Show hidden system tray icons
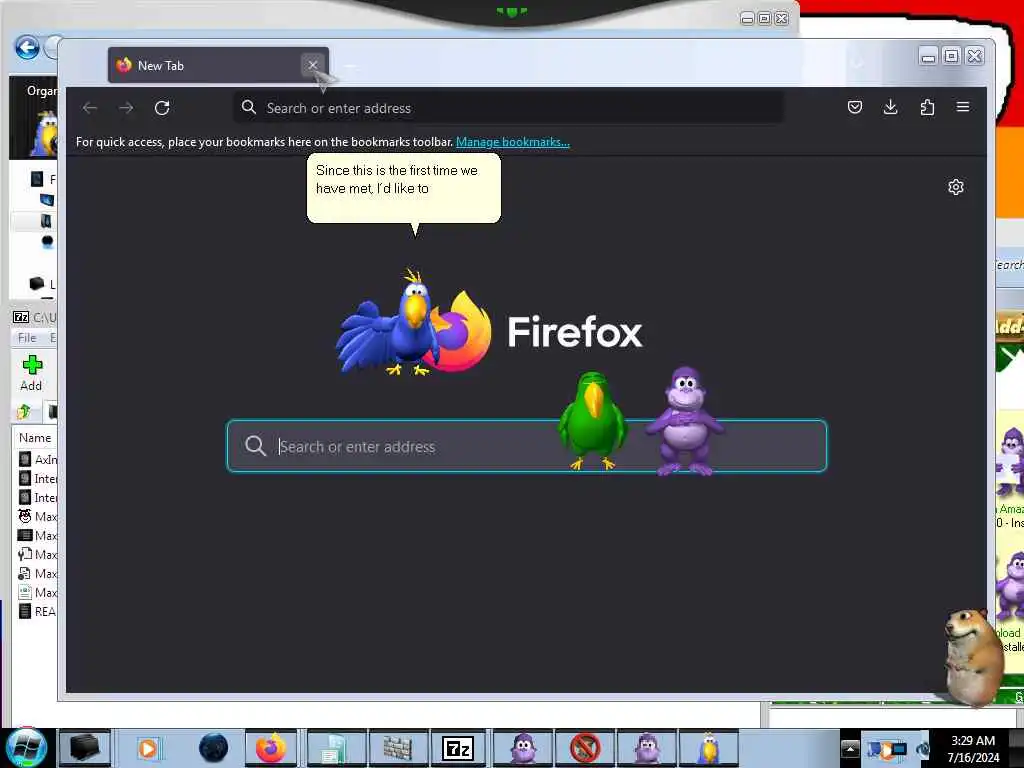This screenshot has height=768, width=1024. [850, 749]
